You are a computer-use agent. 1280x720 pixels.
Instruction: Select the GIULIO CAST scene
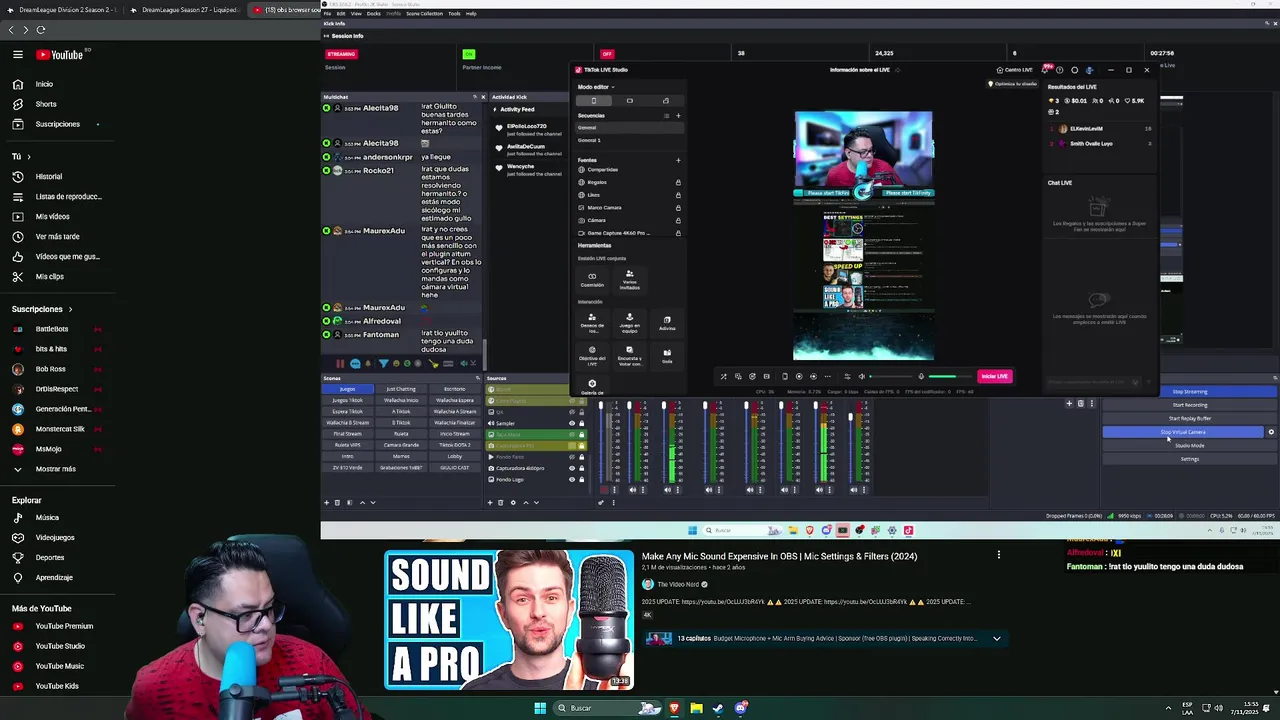coord(455,467)
